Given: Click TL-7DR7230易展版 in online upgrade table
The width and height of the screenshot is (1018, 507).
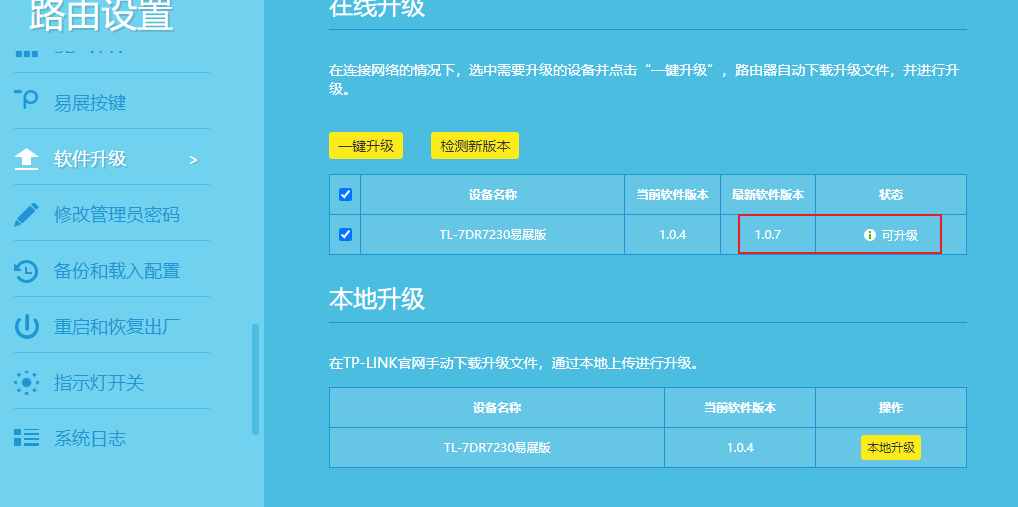Looking at the screenshot, I should point(493,234).
